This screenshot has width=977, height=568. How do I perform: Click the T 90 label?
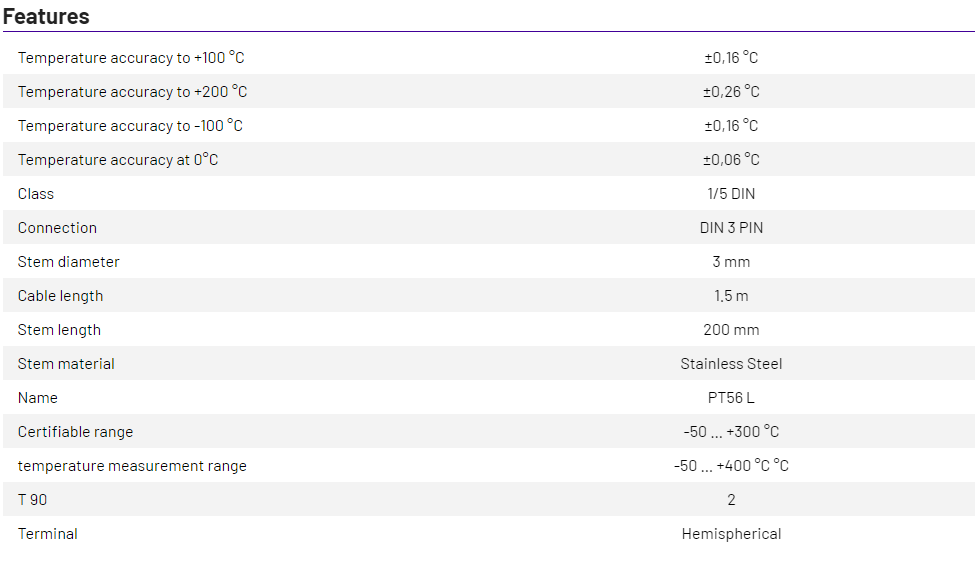(32, 500)
